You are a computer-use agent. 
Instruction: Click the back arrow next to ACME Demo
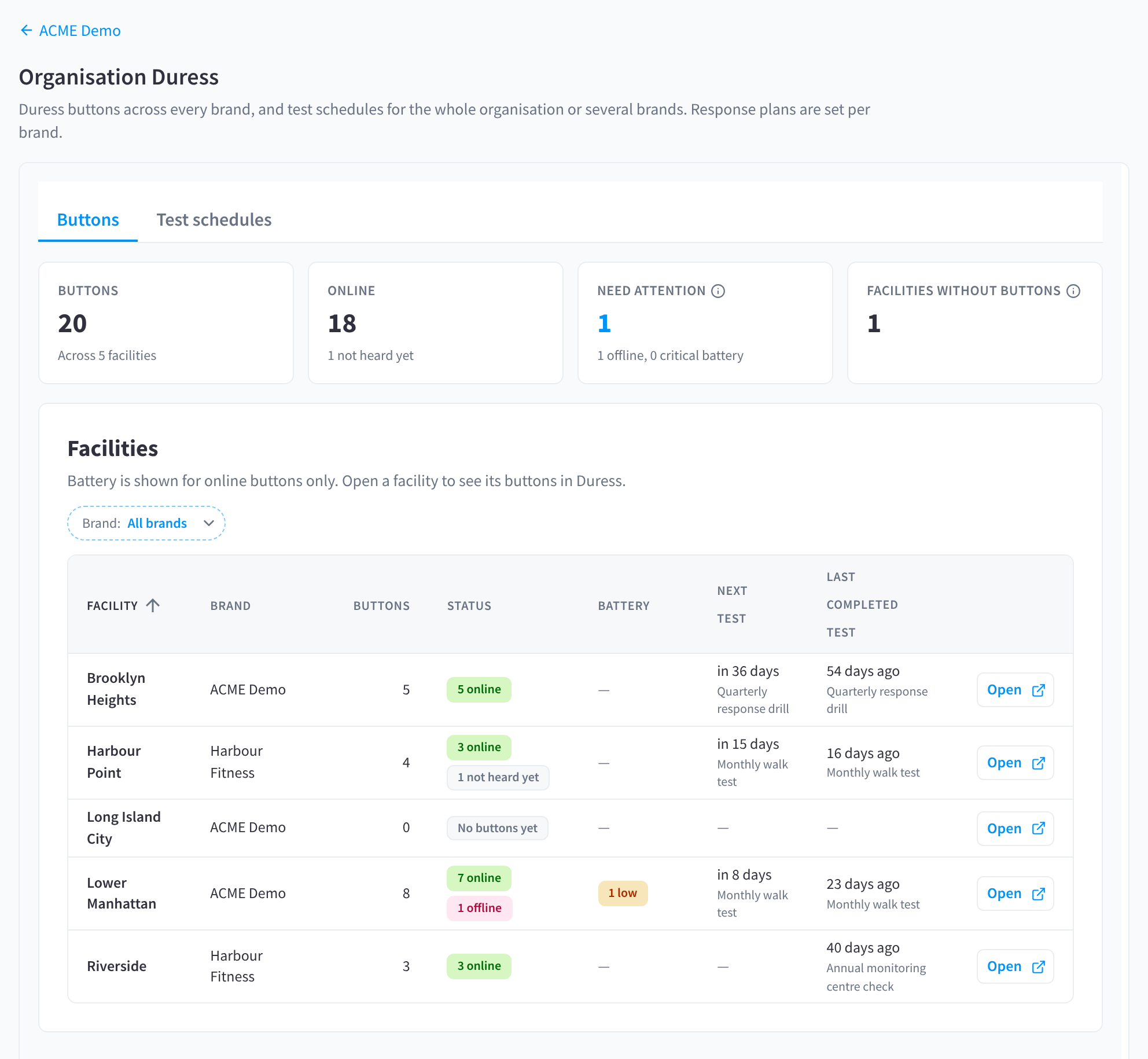click(26, 31)
